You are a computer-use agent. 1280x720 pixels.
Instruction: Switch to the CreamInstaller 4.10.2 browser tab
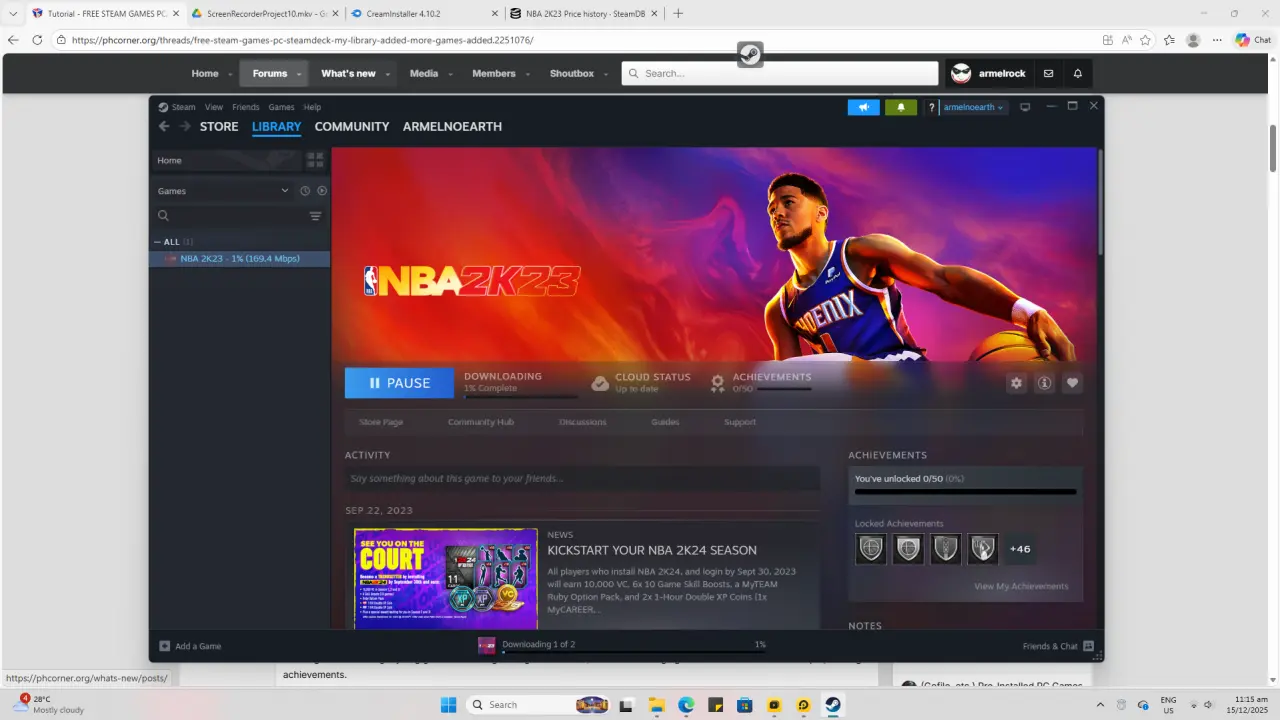coord(424,13)
